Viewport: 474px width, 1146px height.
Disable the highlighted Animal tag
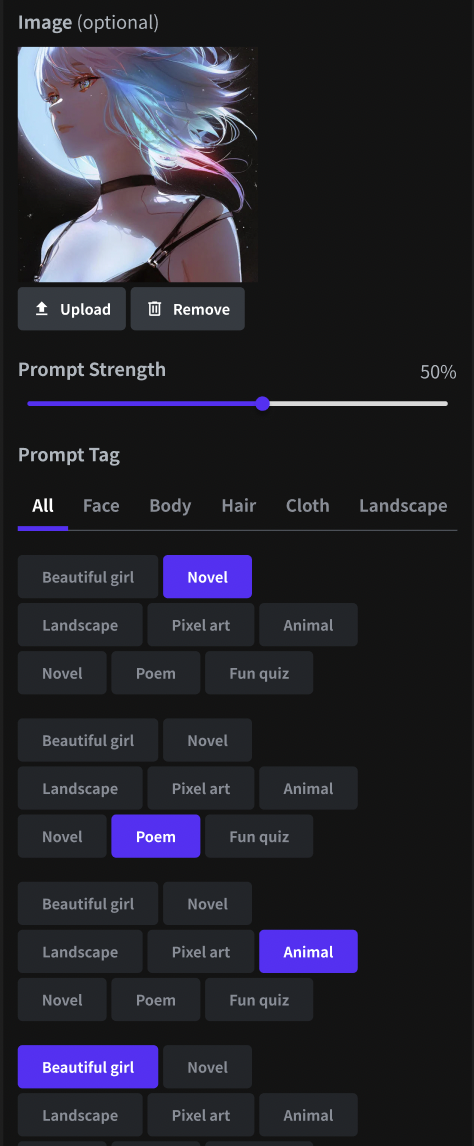click(x=308, y=952)
